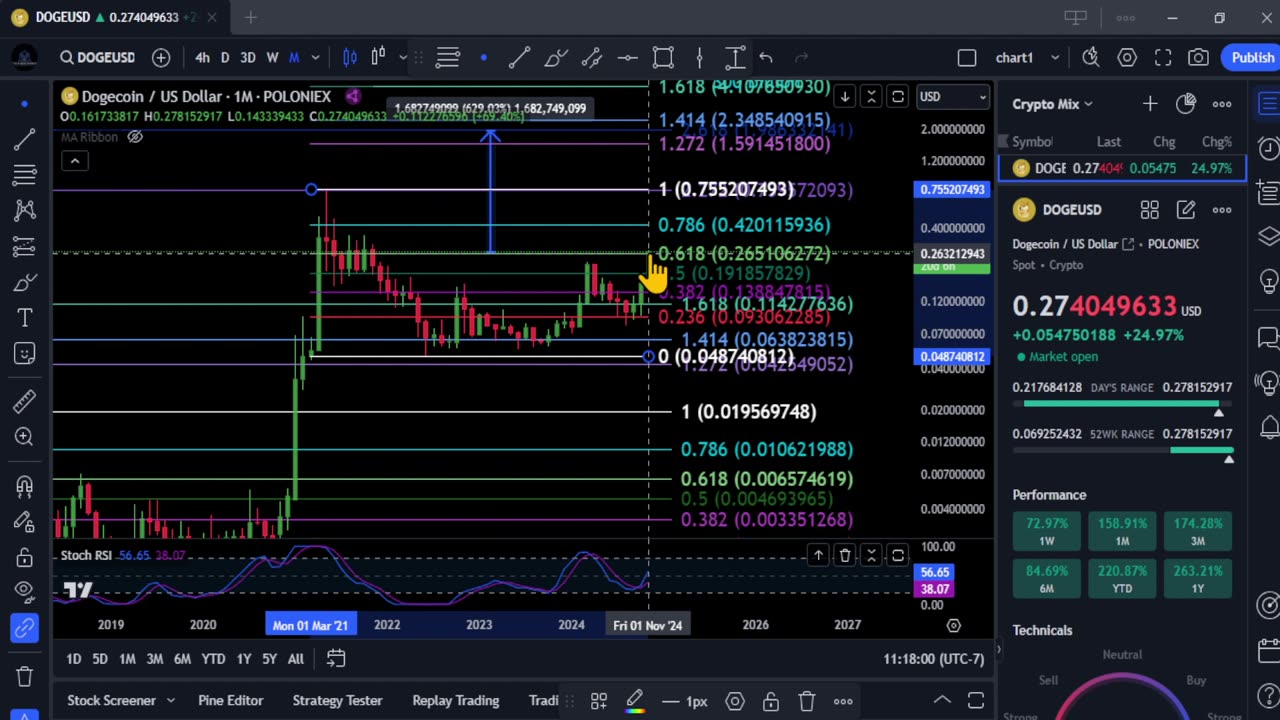The image size is (1280, 720).
Task: Expand the Crypto Mix watchlist dropdown
Action: pos(1052,103)
